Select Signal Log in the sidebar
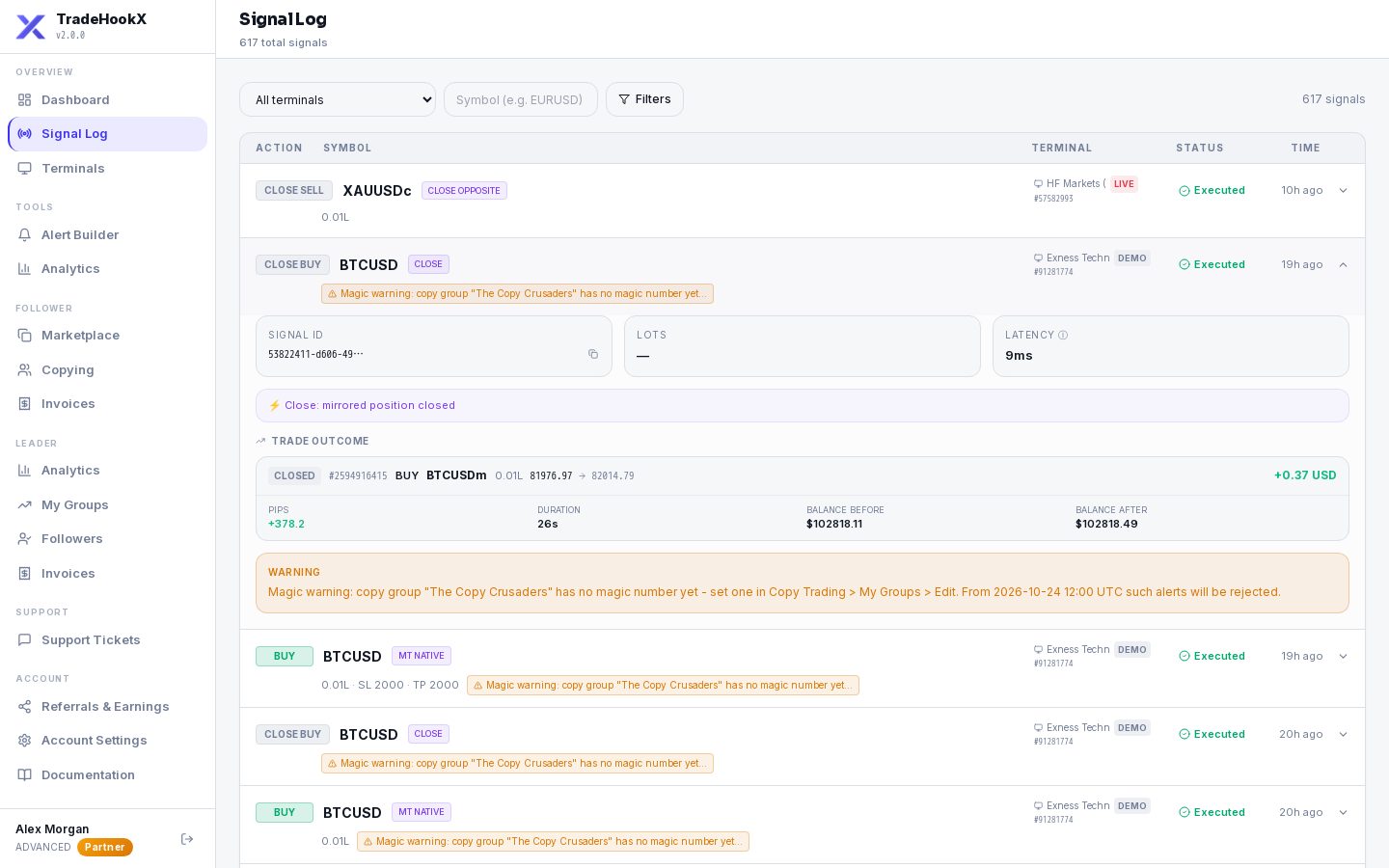Image resolution: width=1389 pixels, height=868 pixels. (x=107, y=134)
